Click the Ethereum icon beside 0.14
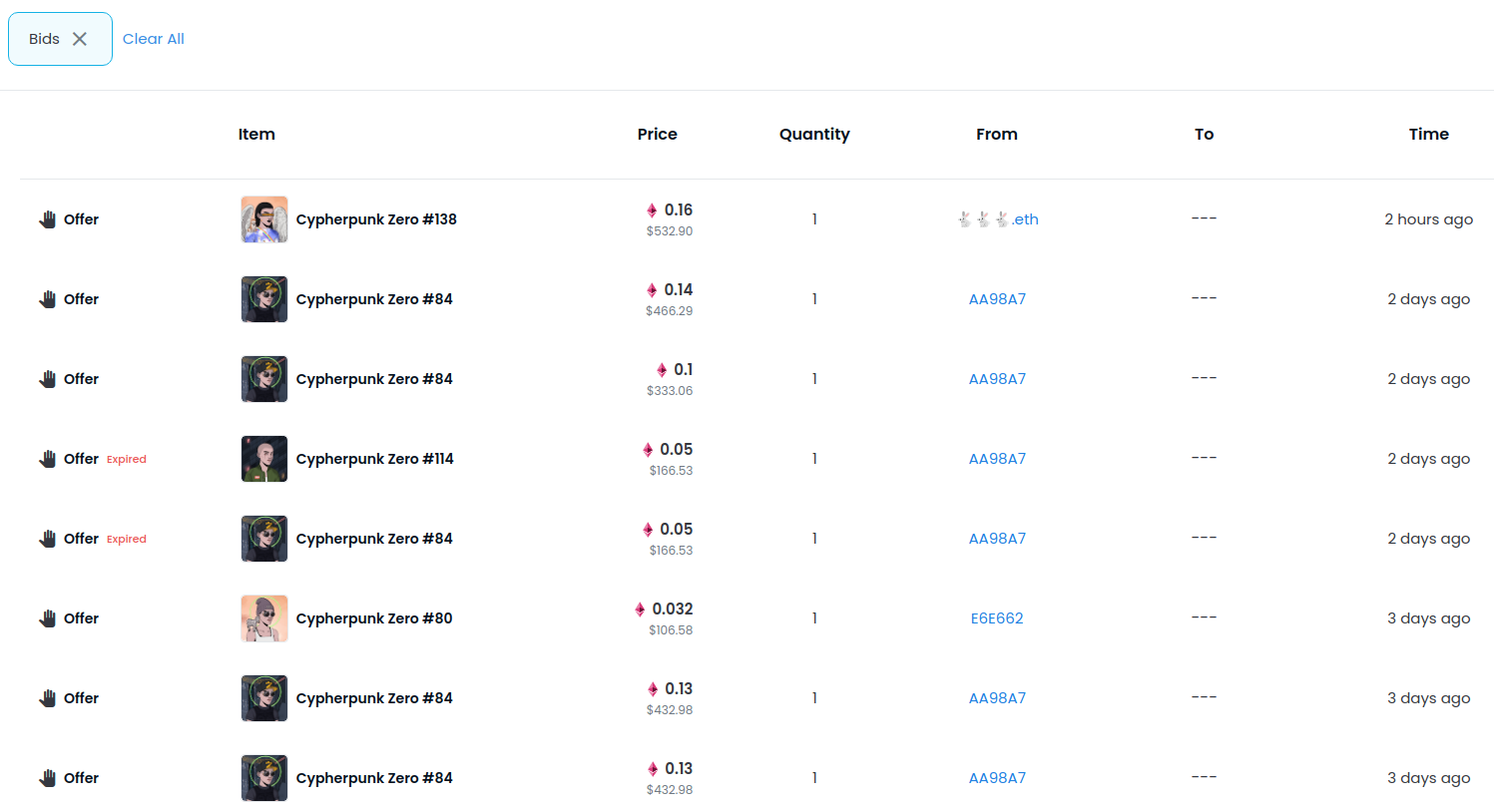The width and height of the screenshot is (1494, 812). point(652,290)
